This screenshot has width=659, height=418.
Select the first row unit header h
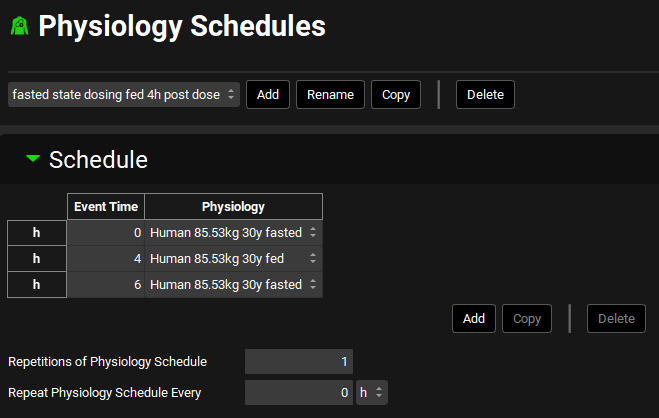(37, 232)
